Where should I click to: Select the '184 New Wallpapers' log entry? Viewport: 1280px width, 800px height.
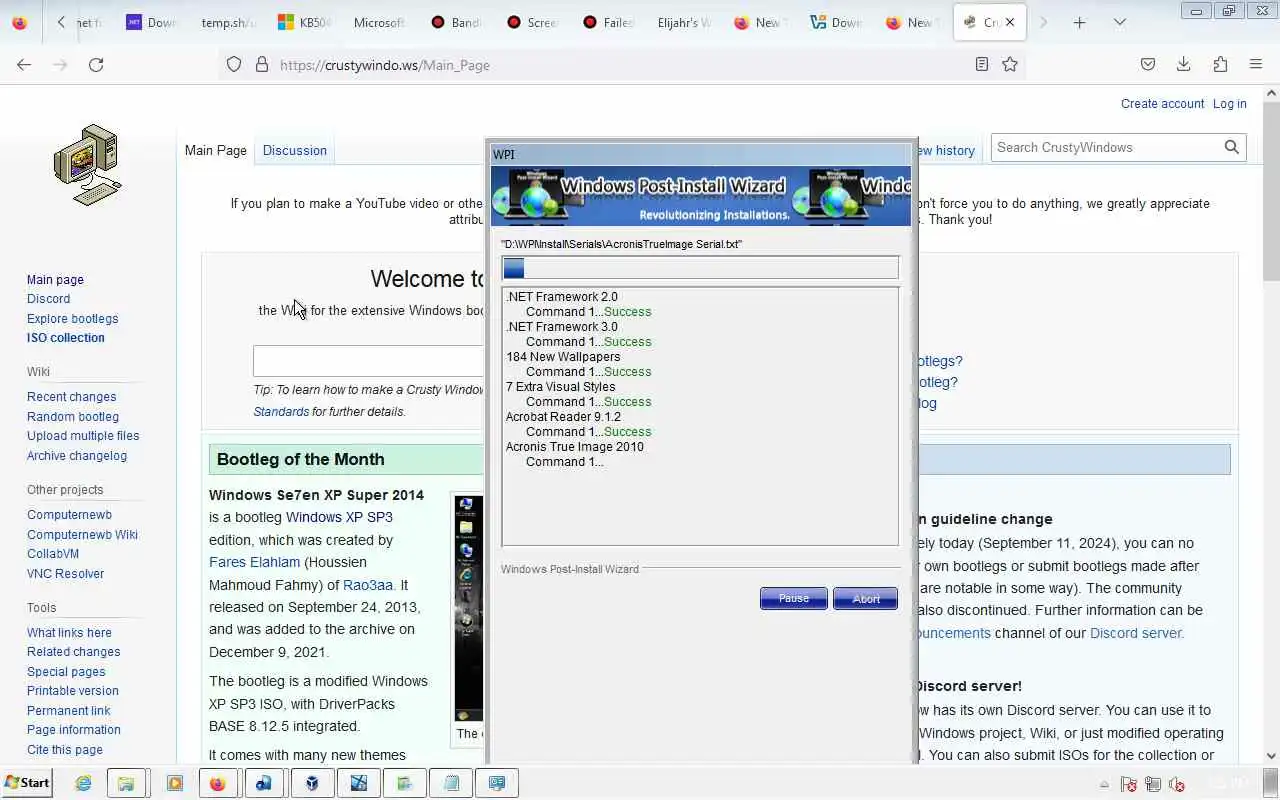pos(563,357)
